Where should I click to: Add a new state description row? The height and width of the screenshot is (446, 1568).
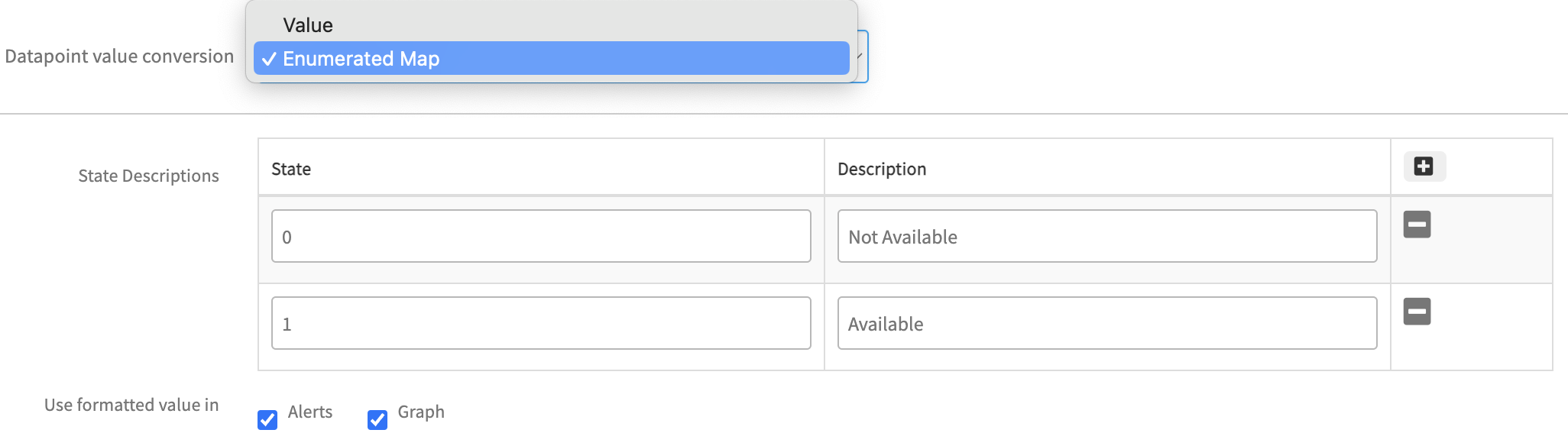coord(1424,166)
